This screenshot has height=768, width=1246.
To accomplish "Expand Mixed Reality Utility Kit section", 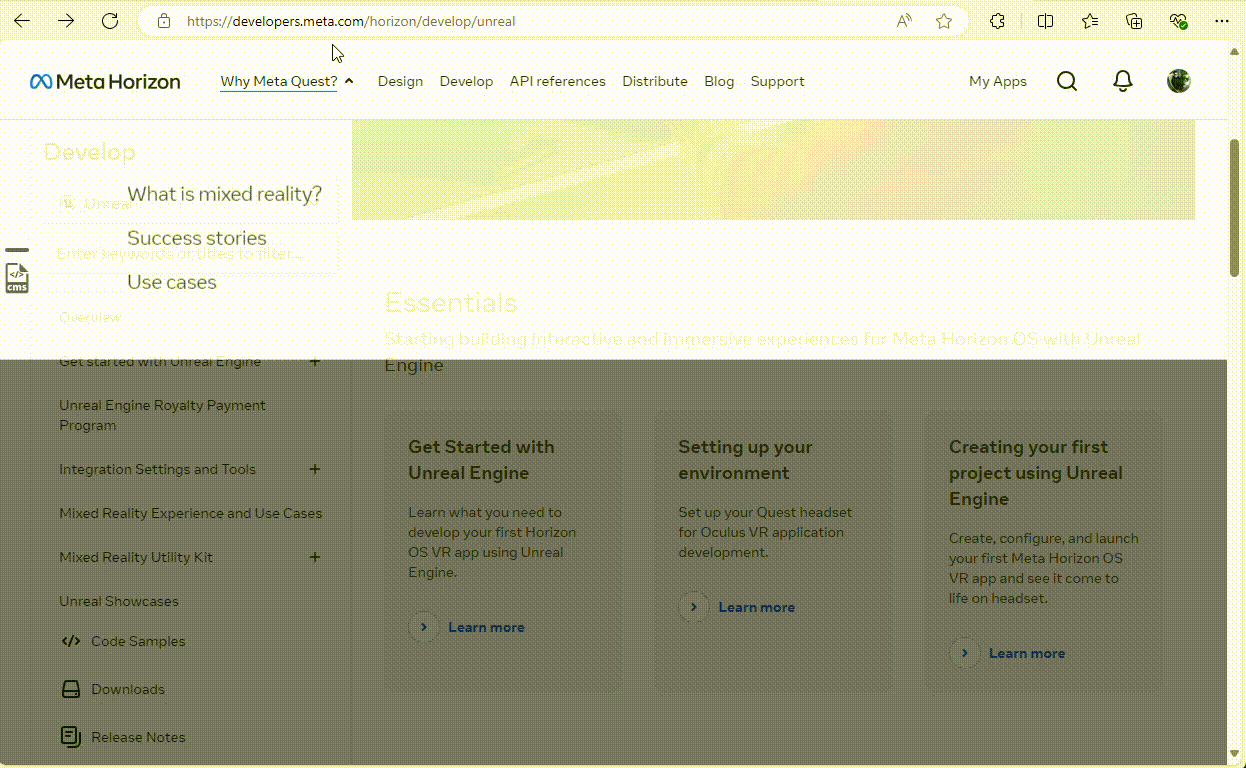I will [315, 557].
